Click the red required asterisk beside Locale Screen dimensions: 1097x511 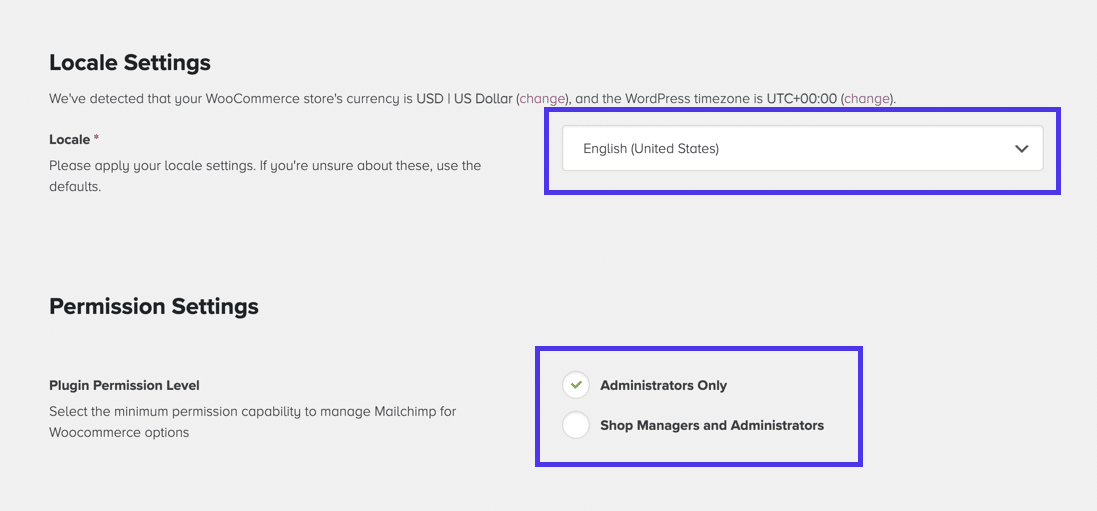click(97, 140)
